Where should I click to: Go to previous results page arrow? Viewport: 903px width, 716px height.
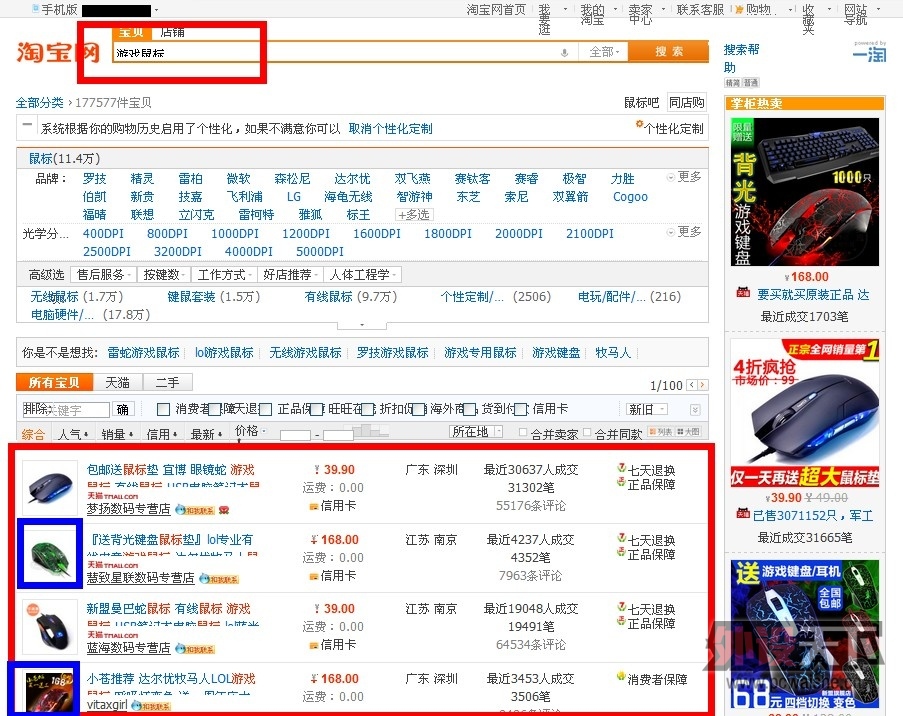(692, 384)
